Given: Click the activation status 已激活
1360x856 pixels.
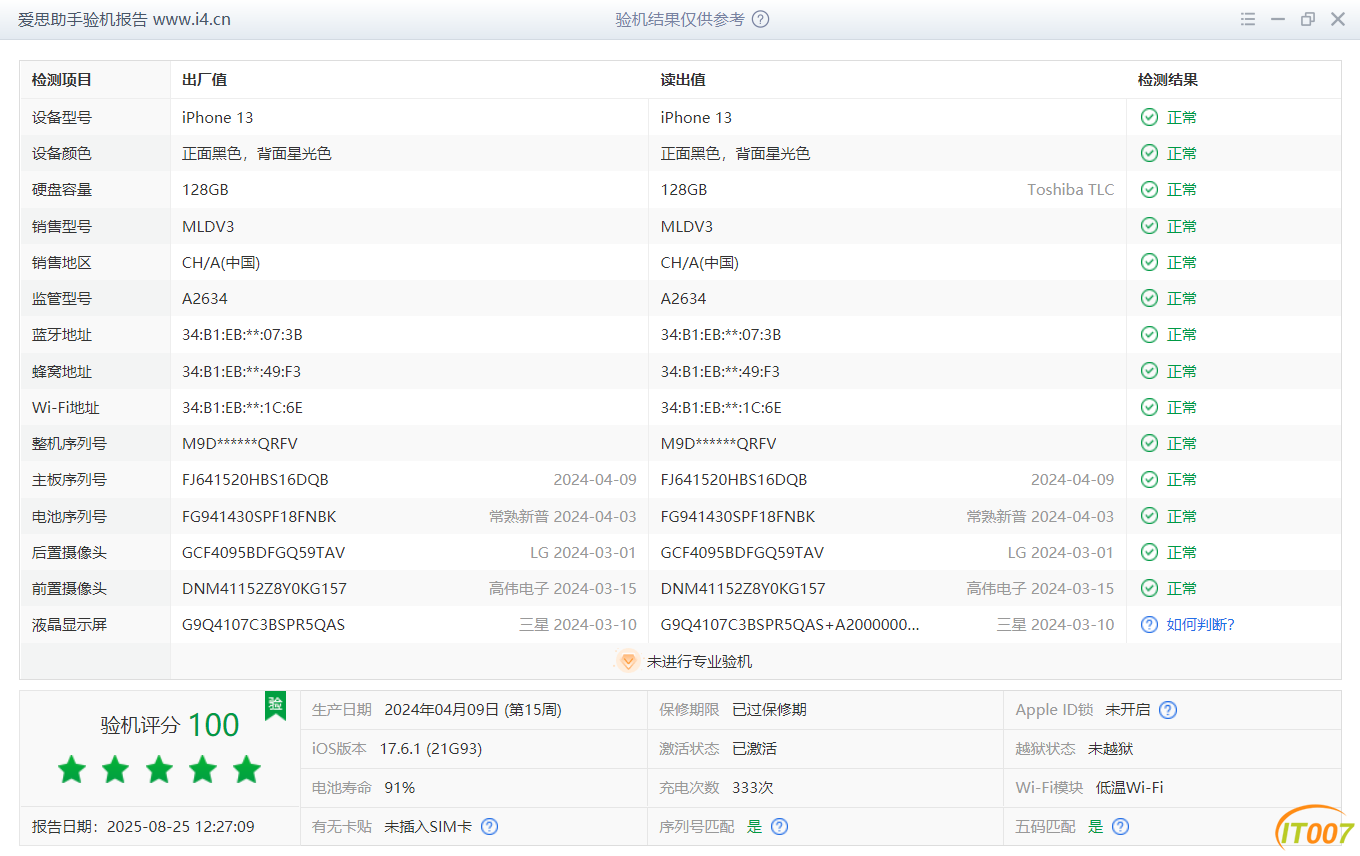Looking at the screenshot, I should tap(754, 748).
